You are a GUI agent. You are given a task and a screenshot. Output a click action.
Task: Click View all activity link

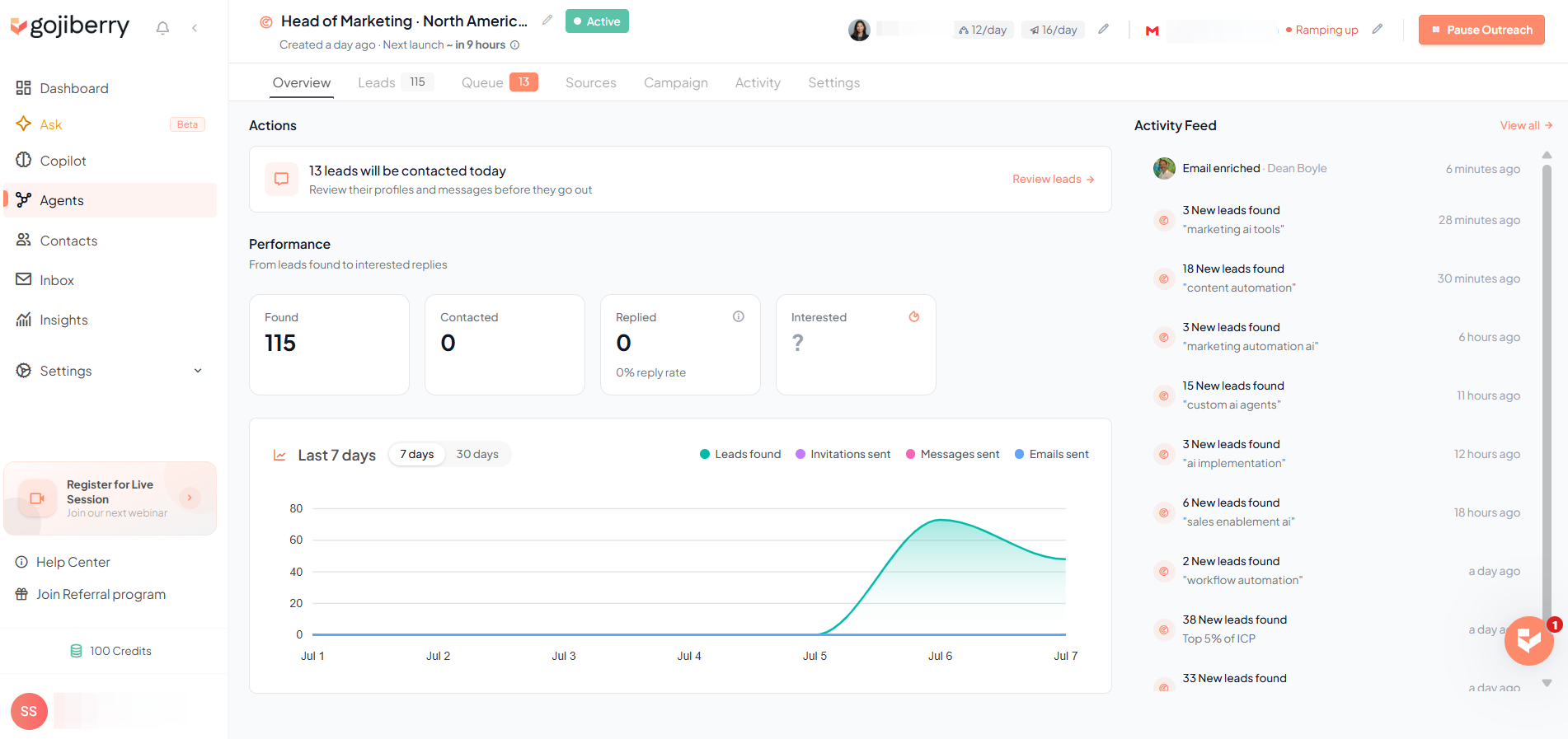click(x=1526, y=125)
